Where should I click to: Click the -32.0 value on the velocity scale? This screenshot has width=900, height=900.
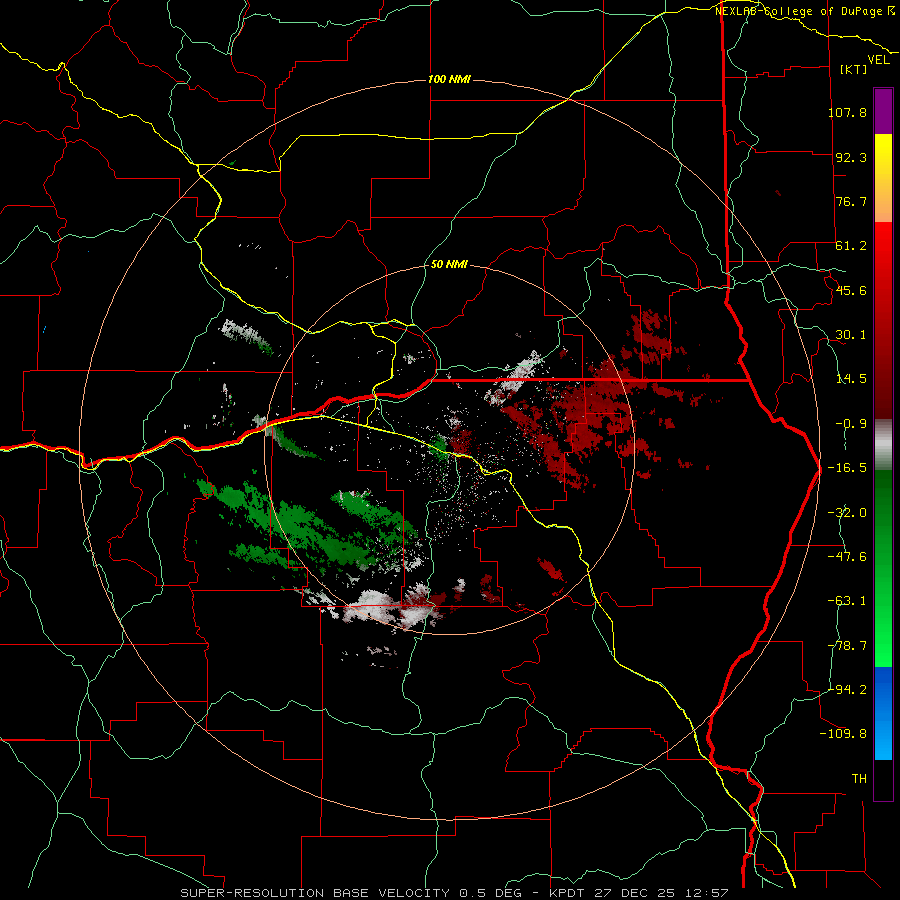(847, 513)
